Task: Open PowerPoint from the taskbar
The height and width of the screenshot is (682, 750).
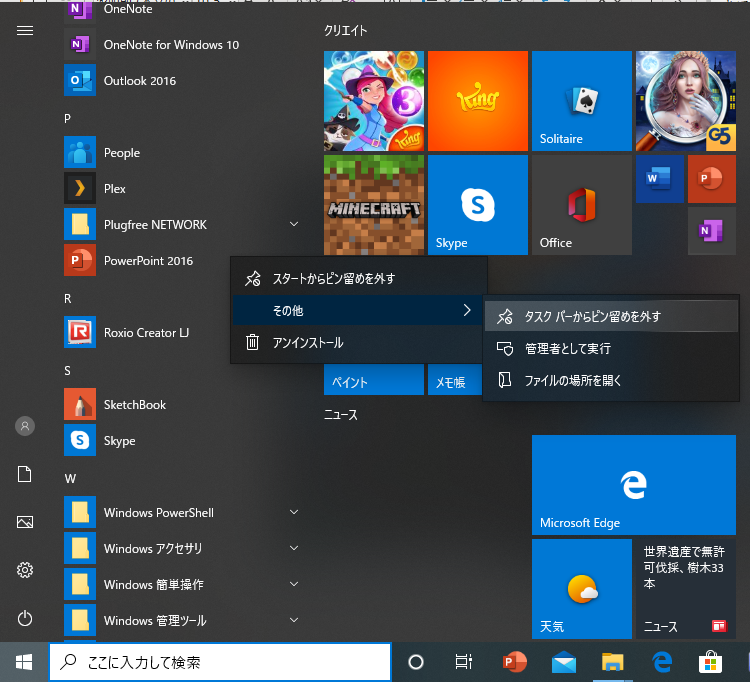Action: 515,662
